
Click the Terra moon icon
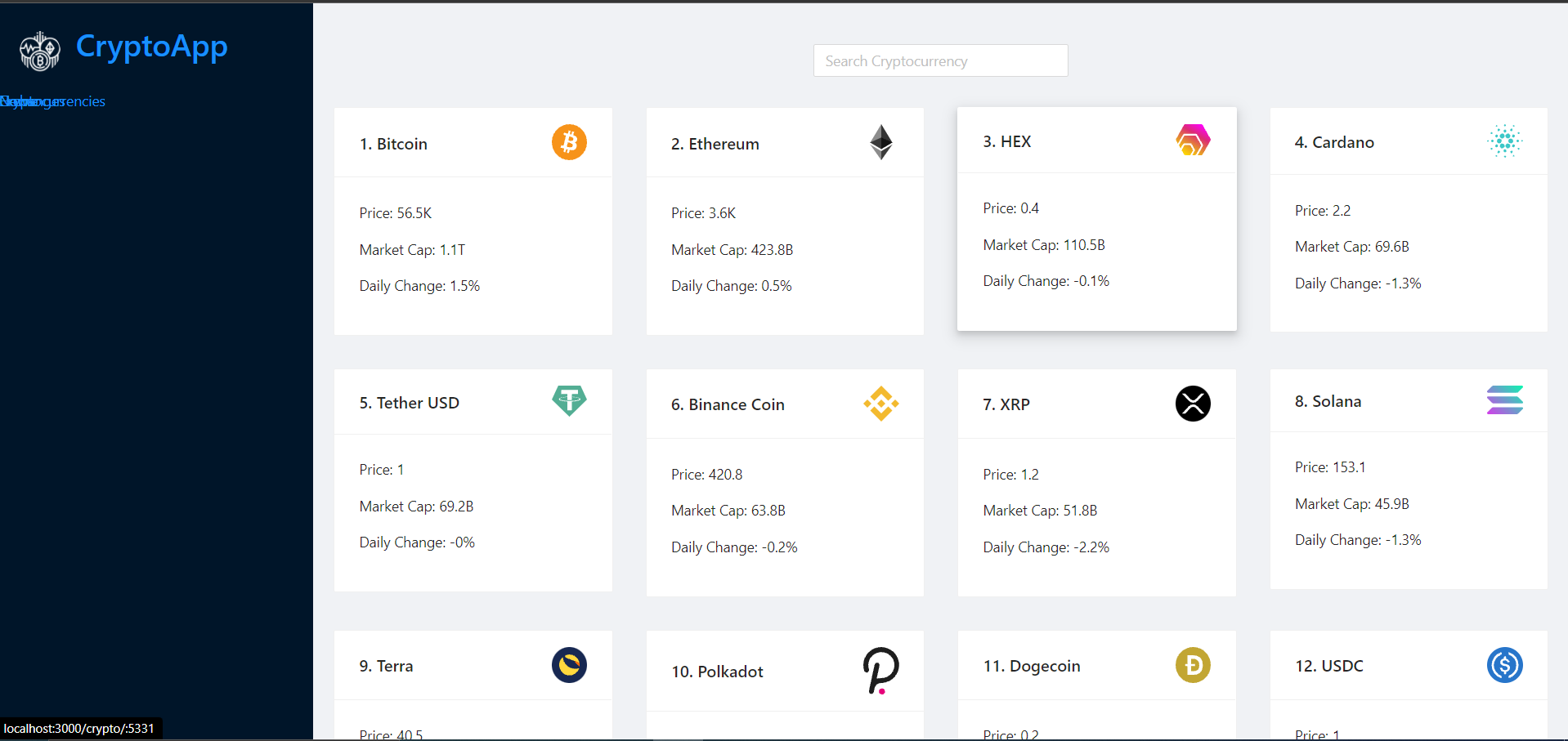(569, 665)
